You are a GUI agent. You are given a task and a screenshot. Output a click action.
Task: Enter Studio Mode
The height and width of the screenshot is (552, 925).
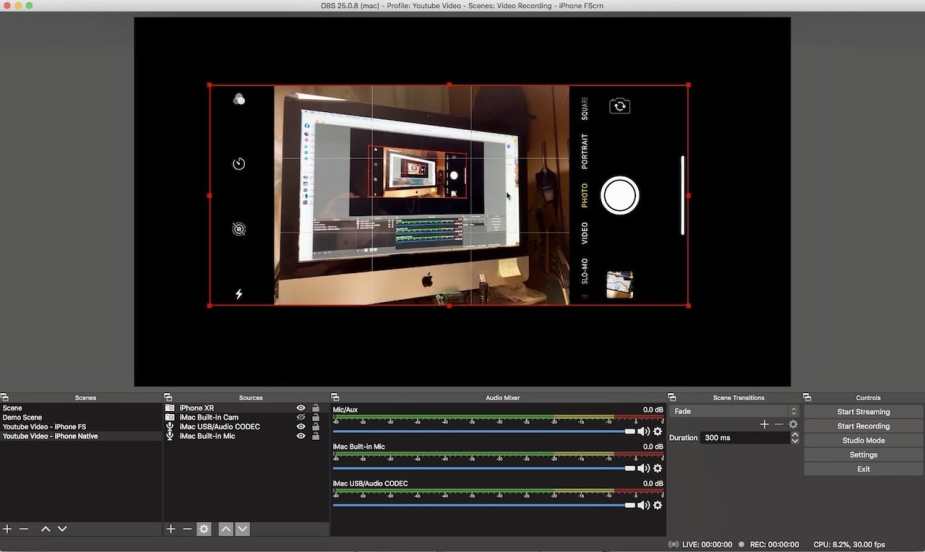(x=862, y=440)
